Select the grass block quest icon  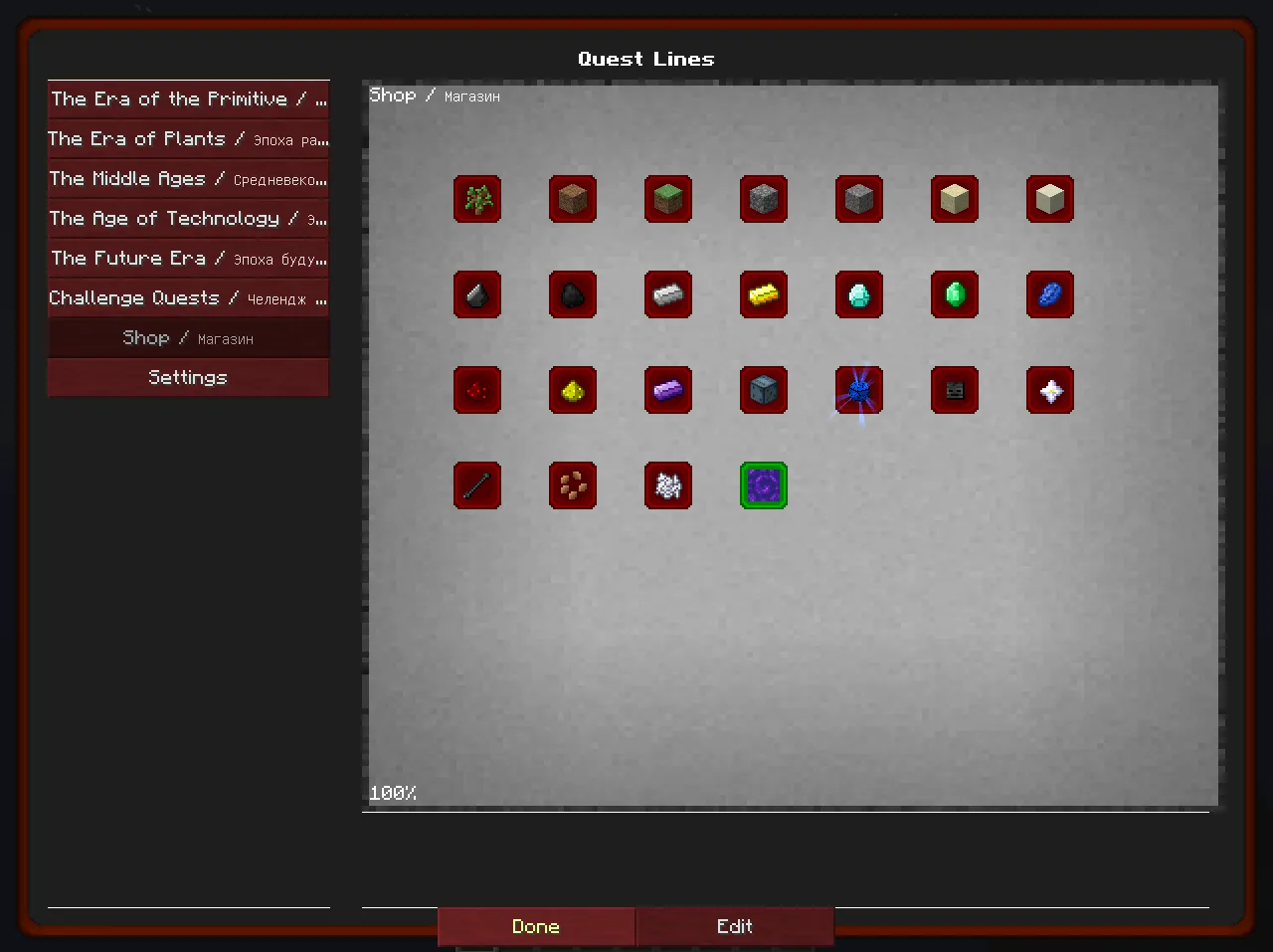[668, 199]
